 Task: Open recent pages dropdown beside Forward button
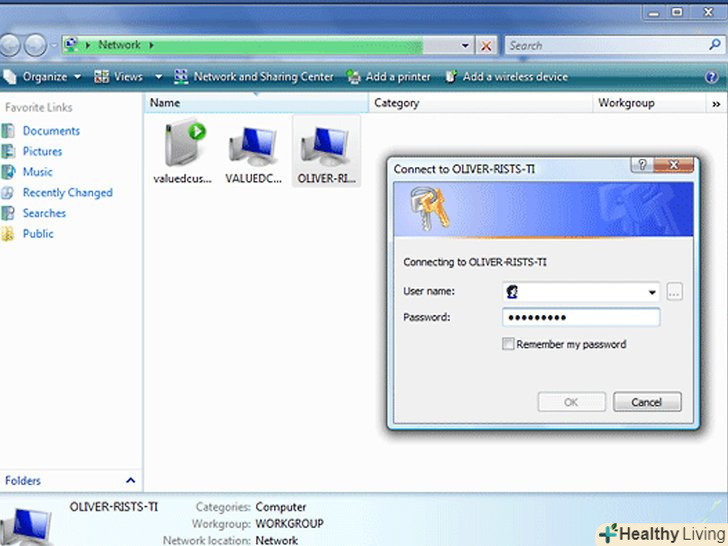tap(54, 46)
